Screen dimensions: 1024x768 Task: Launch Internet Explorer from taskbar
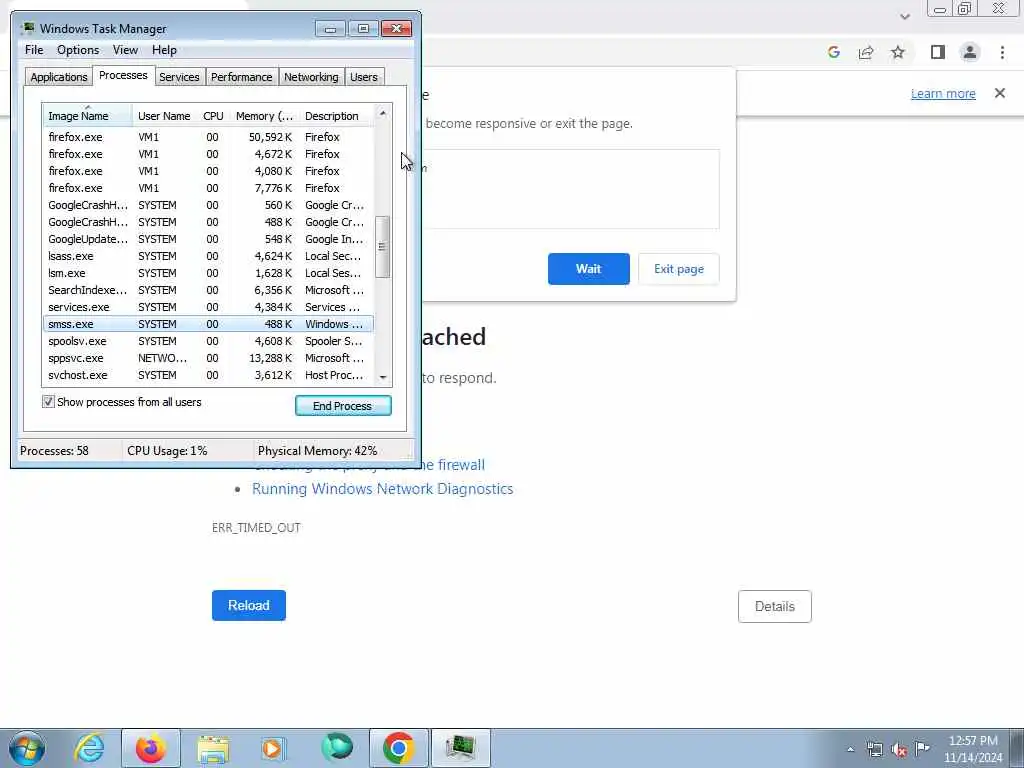[x=89, y=748]
